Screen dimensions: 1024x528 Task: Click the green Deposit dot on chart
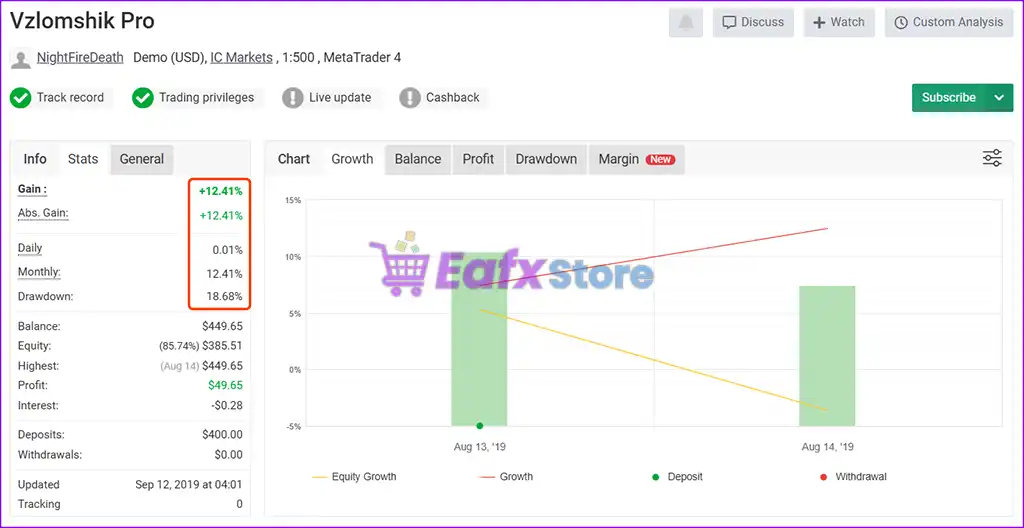pyautogui.click(x=479, y=426)
